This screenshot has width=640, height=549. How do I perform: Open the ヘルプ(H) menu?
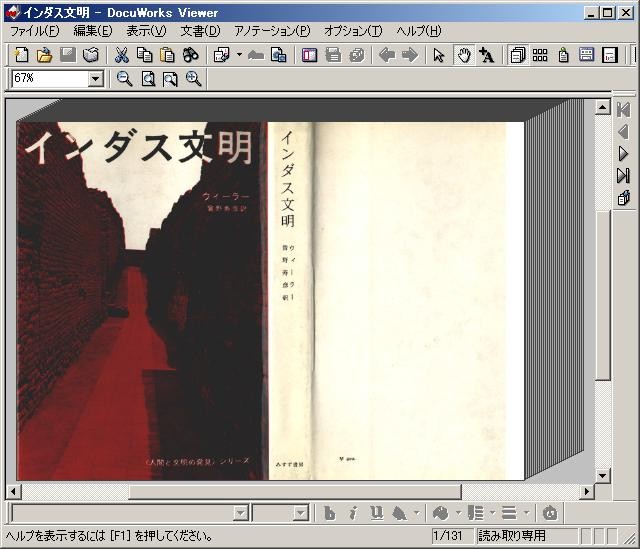point(419,31)
